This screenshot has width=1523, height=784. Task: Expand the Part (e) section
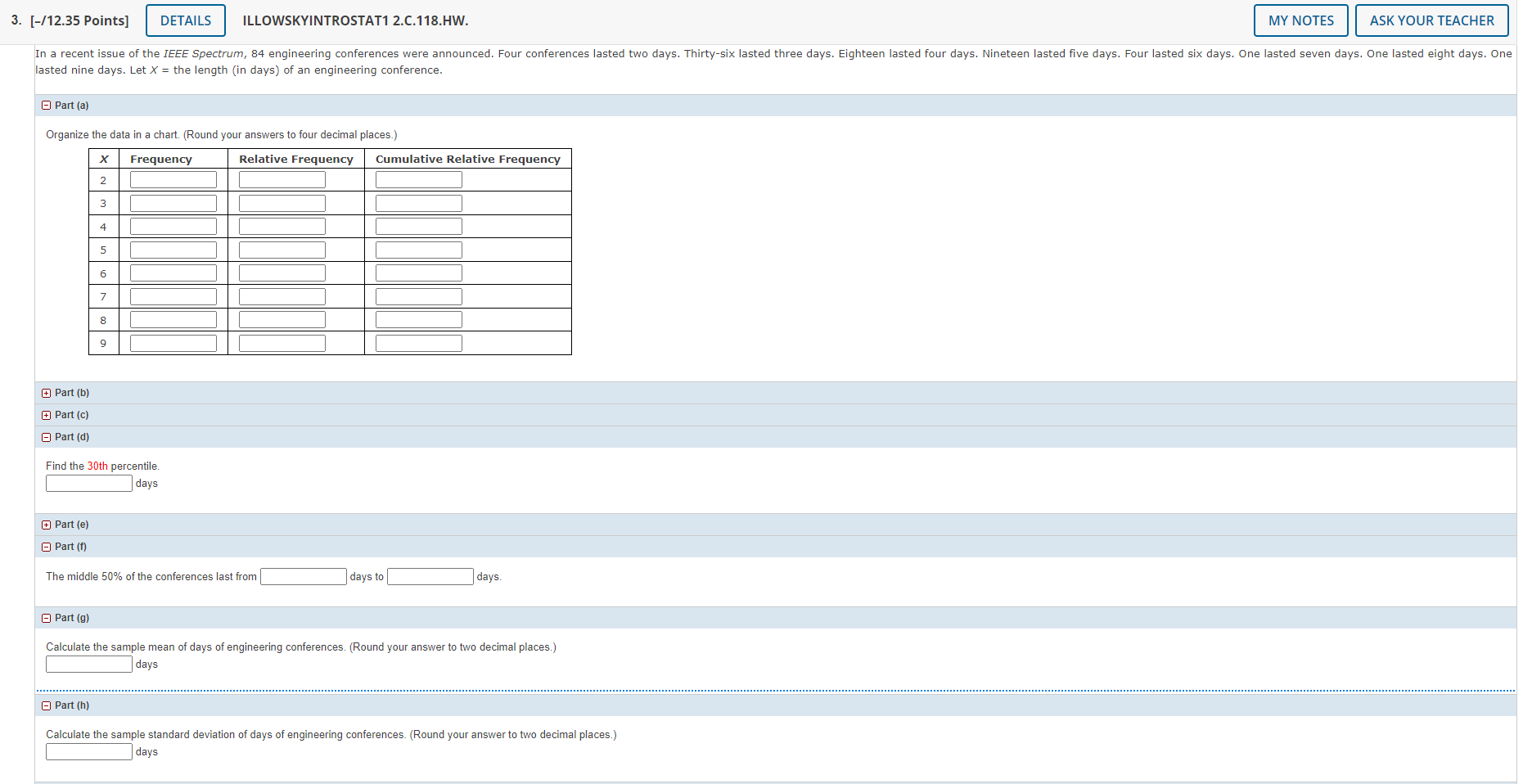(x=46, y=524)
